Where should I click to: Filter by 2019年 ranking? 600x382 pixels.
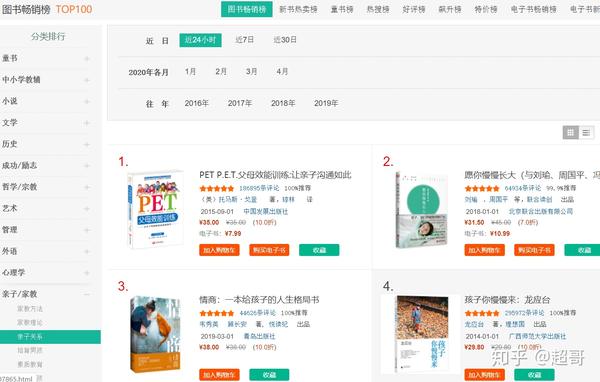point(326,103)
